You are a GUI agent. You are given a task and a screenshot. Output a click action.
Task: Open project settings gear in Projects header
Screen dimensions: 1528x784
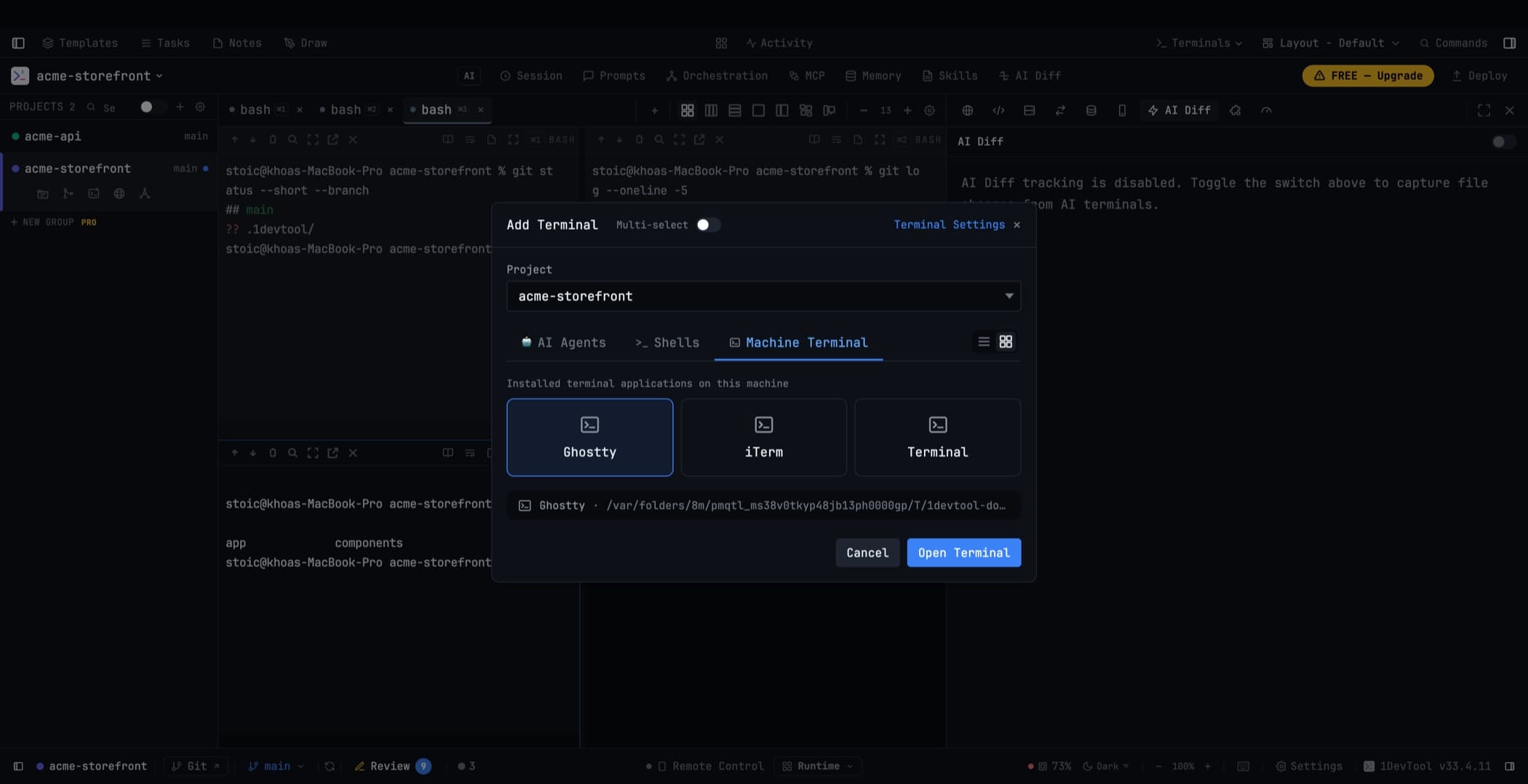click(x=200, y=107)
